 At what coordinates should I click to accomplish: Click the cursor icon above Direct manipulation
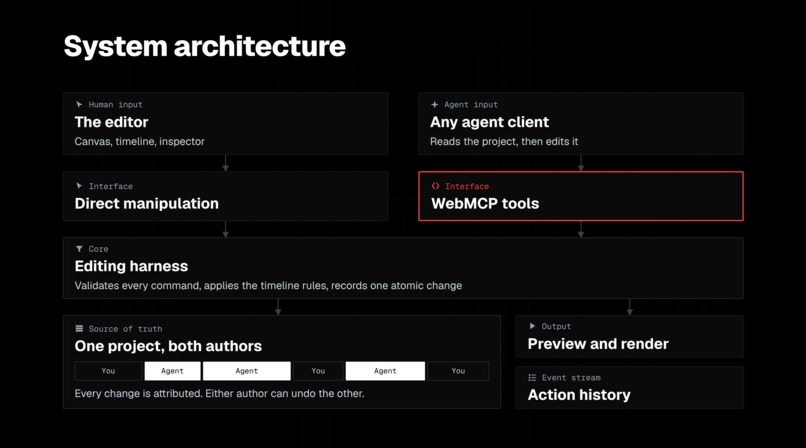pos(79,186)
